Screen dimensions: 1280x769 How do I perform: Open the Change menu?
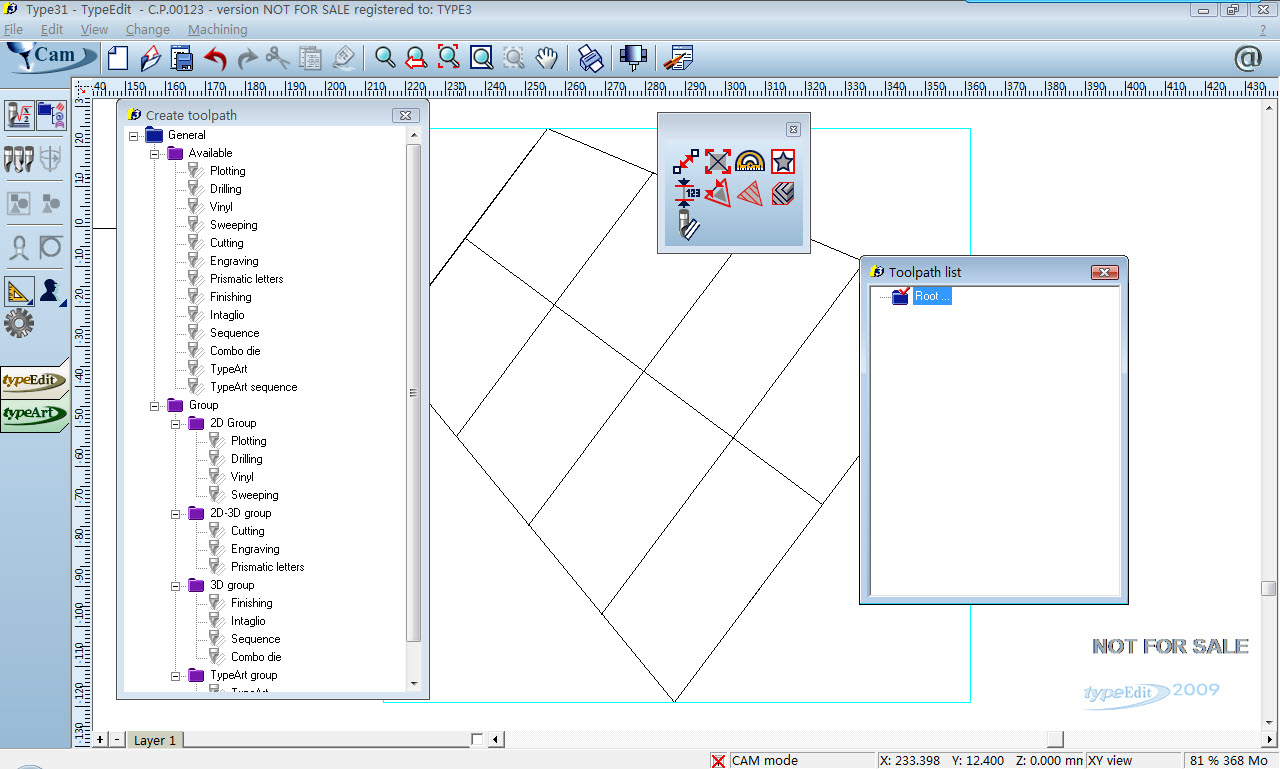click(148, 30)
